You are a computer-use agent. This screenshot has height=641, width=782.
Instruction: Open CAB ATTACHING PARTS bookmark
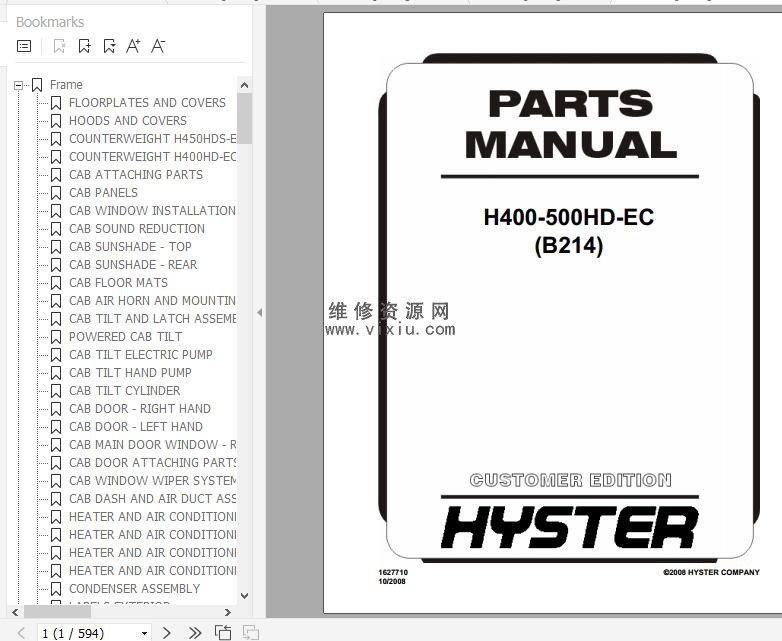click(x=136, y=175)
